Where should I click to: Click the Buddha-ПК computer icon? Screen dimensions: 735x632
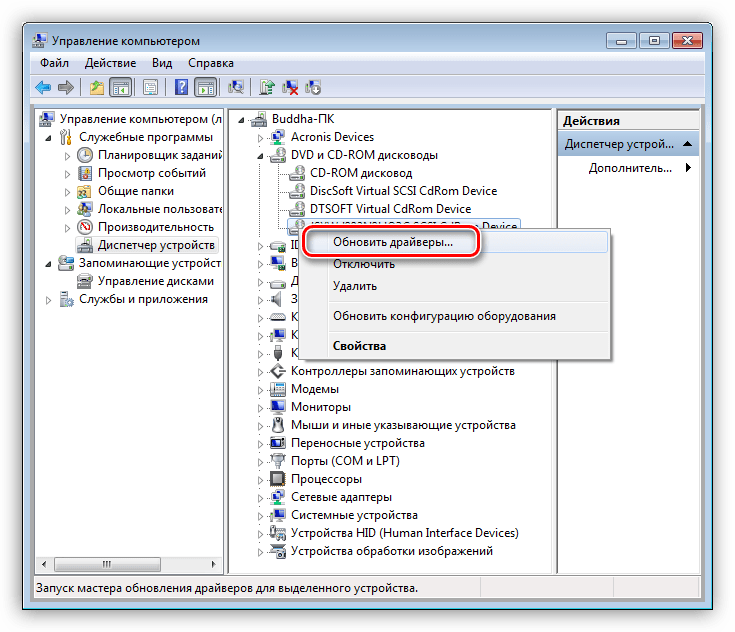tap(259, 119)
